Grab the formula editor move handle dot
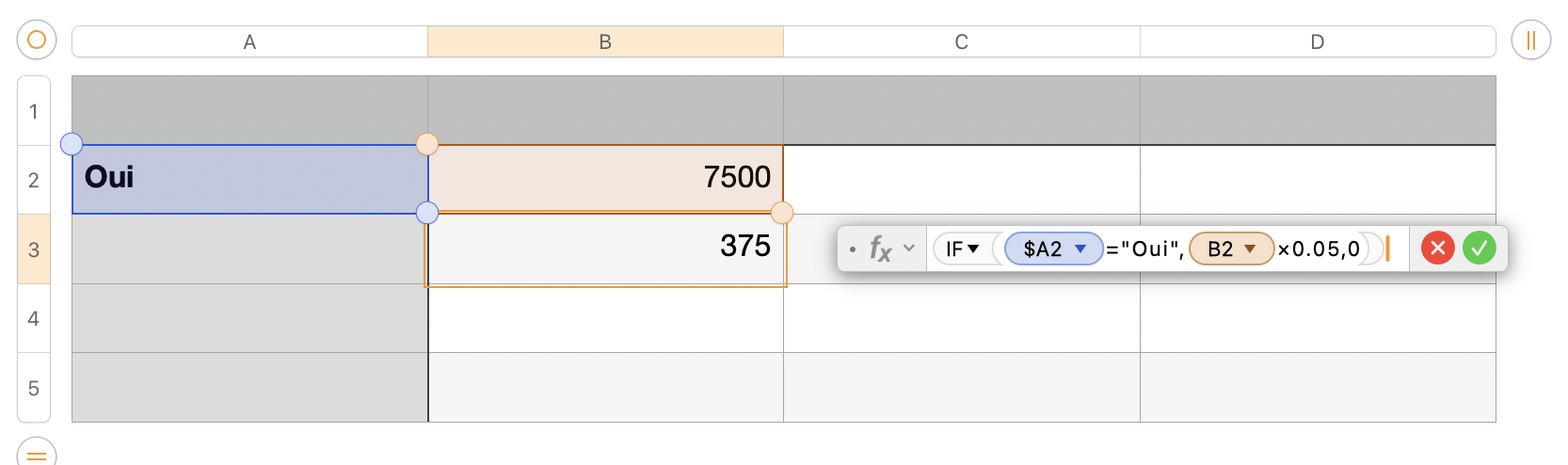This screenshot has height=465, width=1568. tap(853, 249)
